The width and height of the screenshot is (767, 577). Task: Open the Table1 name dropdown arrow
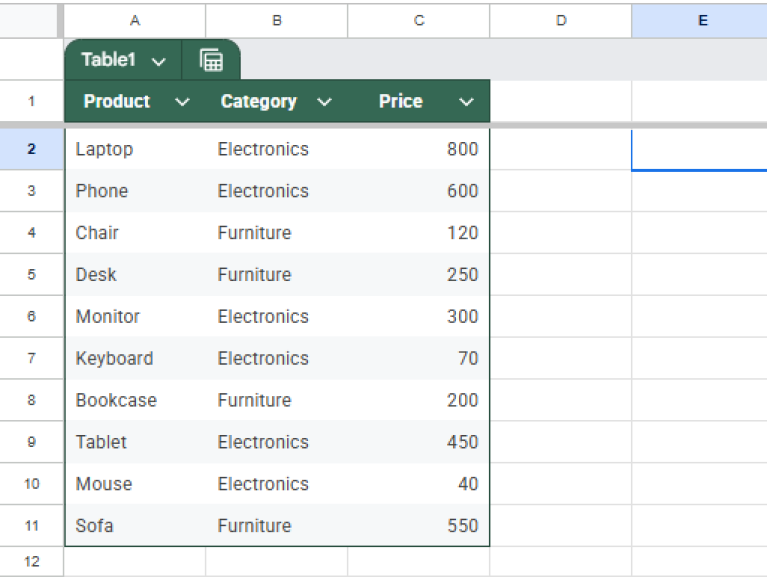point(159,61)
